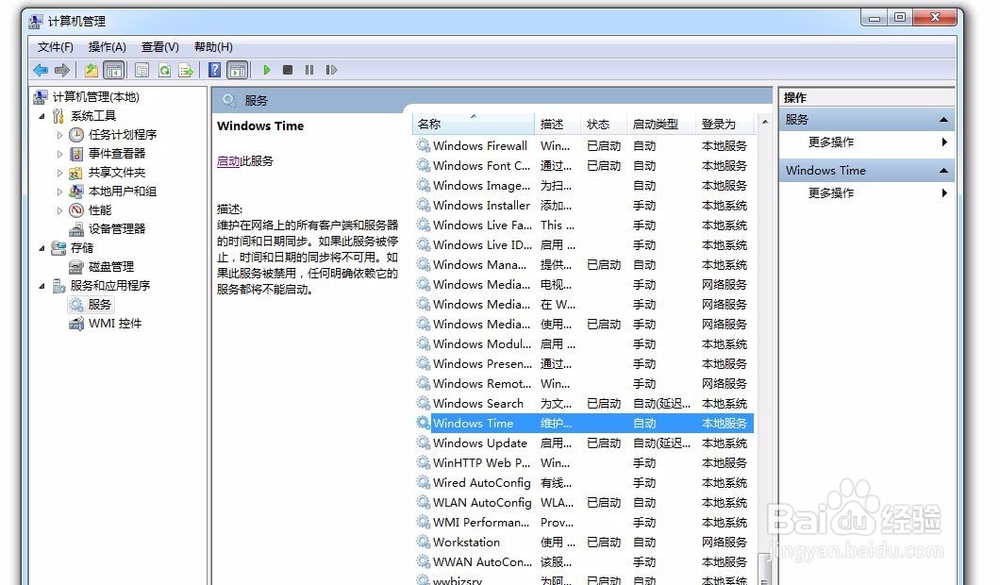Select the Windows Installer service row
The width and height of the screenshot is (1000, 585).
(x=584, y=205)
